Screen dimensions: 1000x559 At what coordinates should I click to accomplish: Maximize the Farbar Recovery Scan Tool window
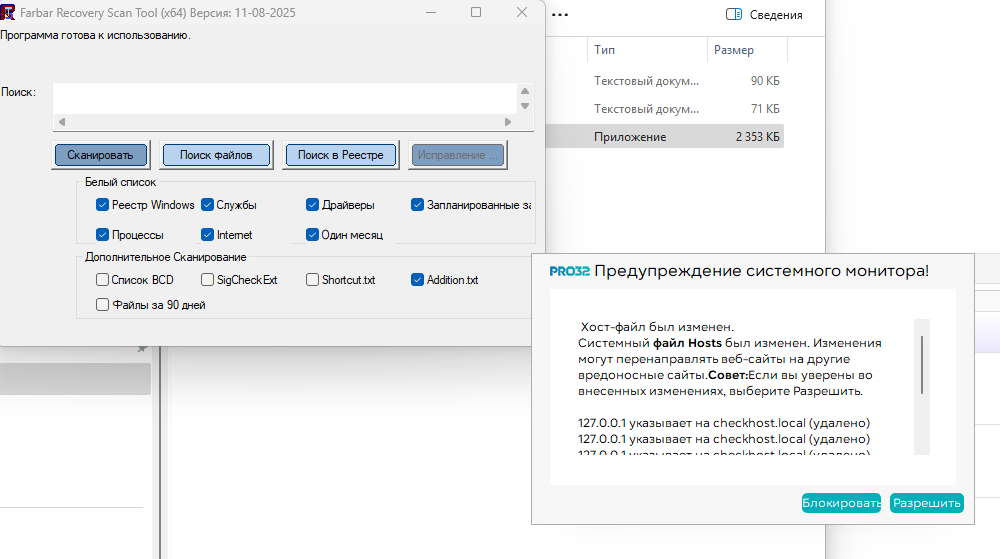tap(476, 12)
